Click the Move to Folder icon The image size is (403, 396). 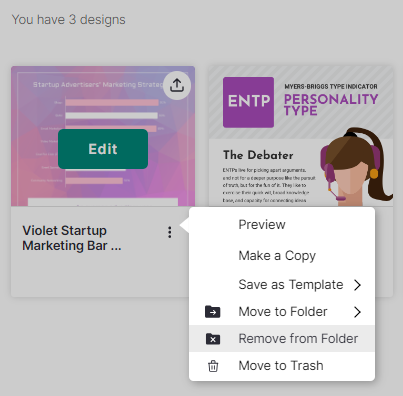[213, 312]
